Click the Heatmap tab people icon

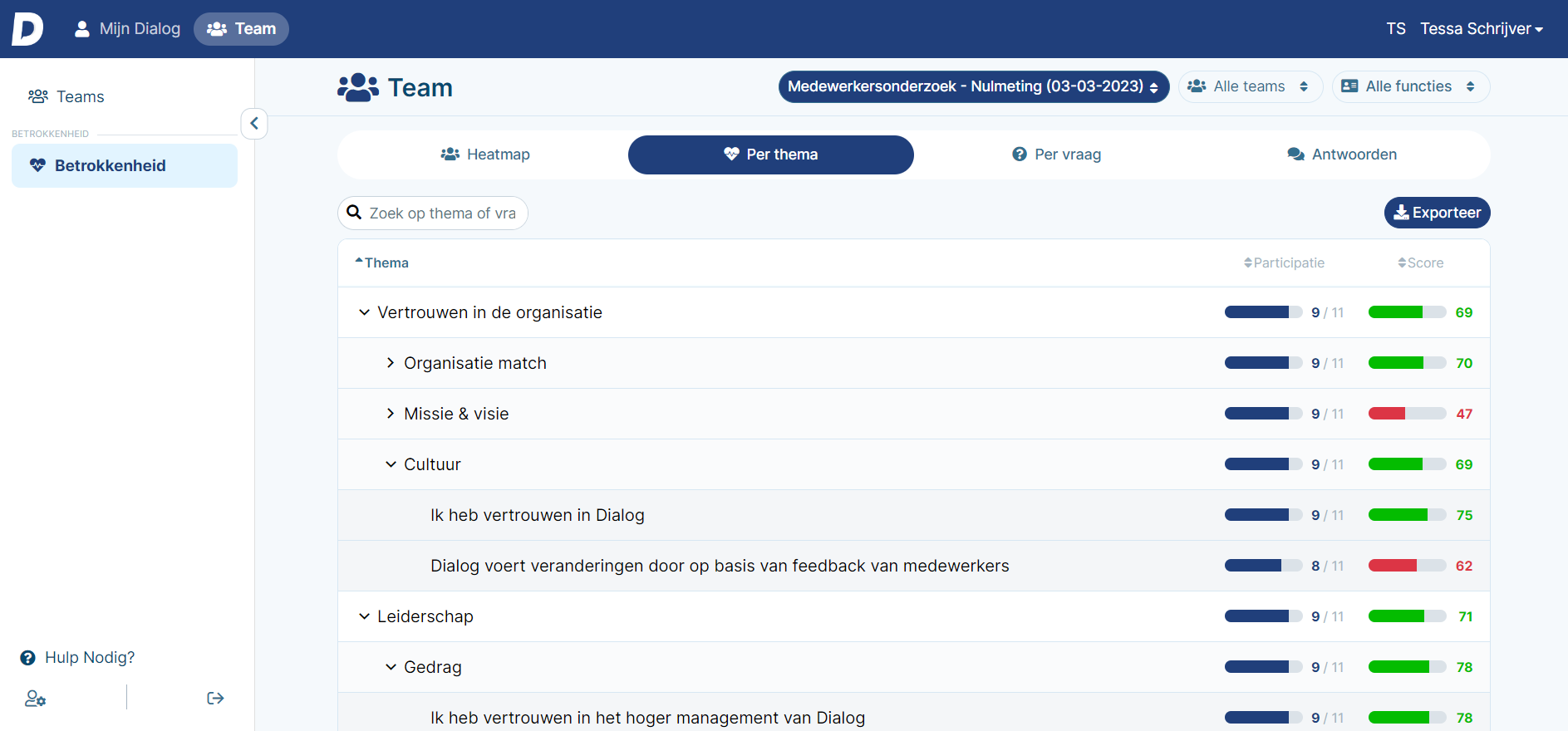(x=450, y=155)
